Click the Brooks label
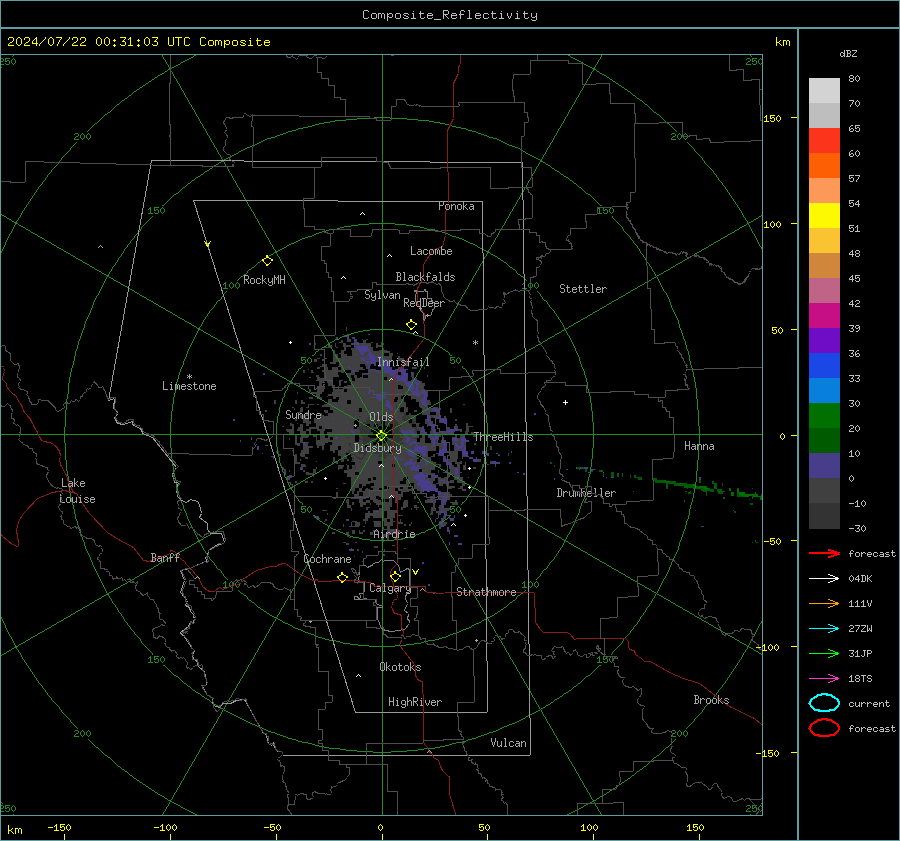Screen dimensions: 900x841 (711, 700)
